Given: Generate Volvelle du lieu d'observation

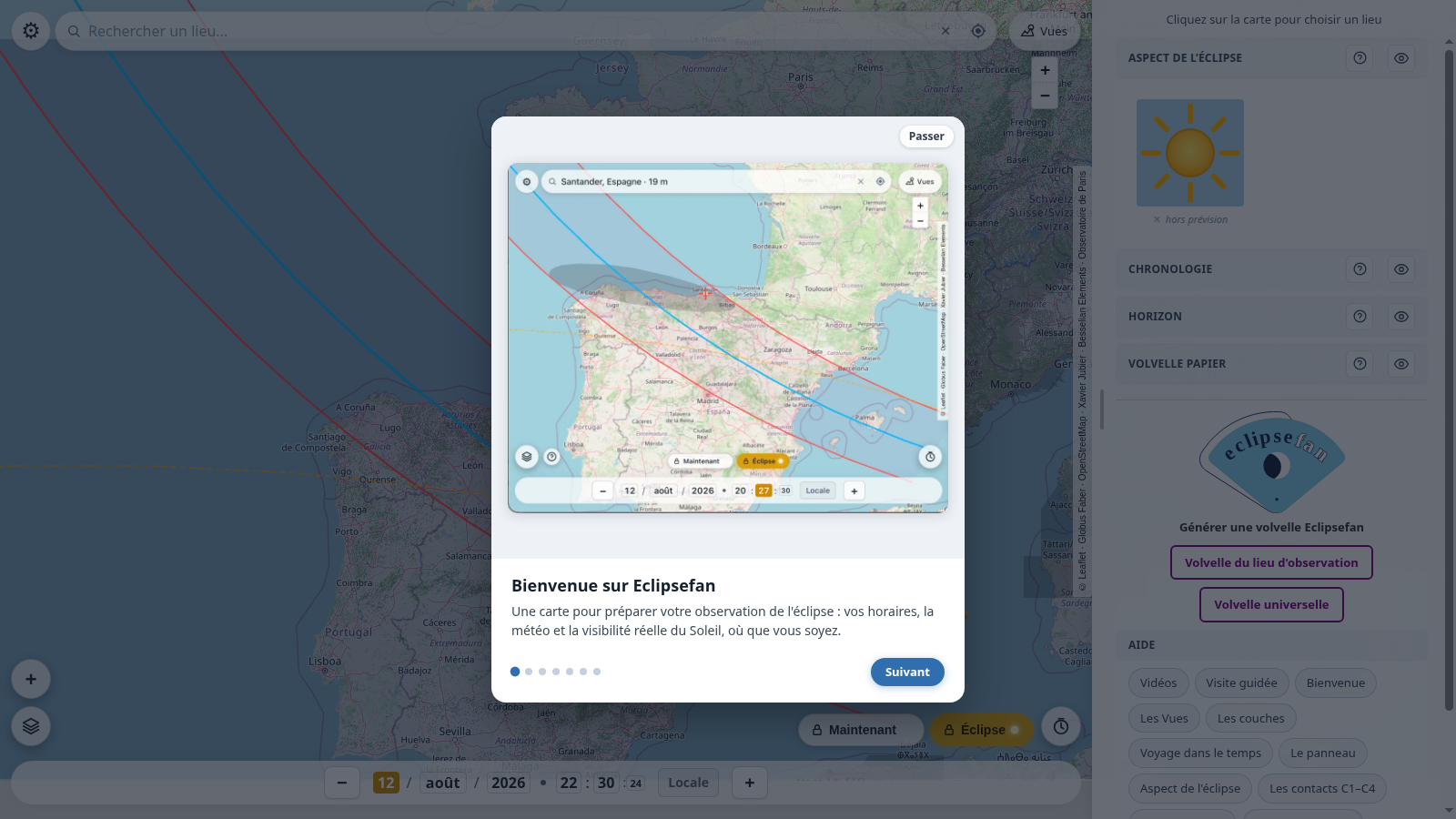Looking at the screenshot, I should click(x=1271, y=563).
